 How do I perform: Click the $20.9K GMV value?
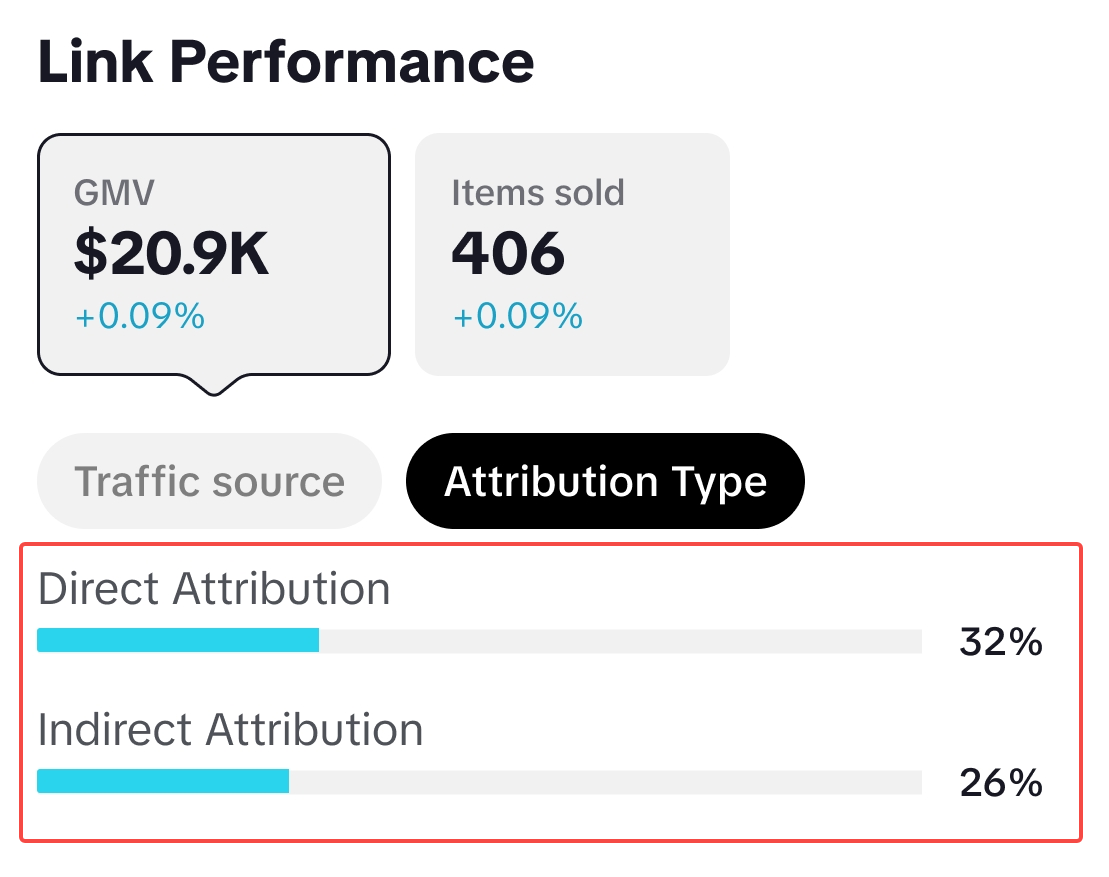[172, 254]
